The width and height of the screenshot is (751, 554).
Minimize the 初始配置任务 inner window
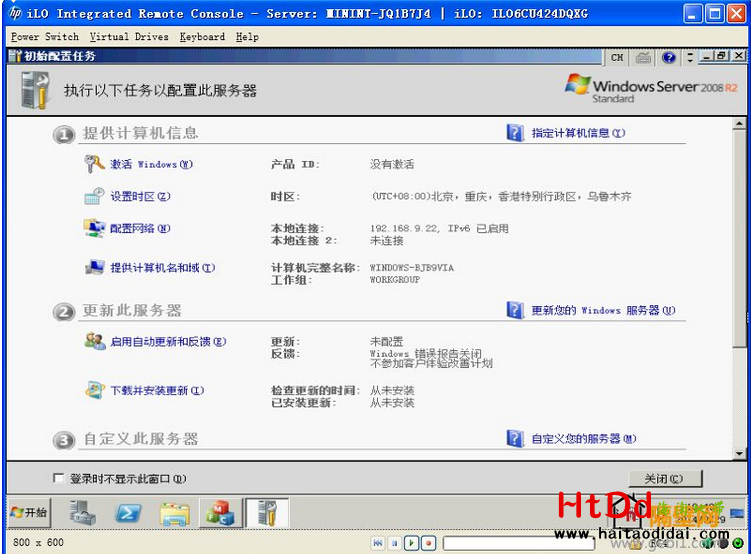point(706,56)
